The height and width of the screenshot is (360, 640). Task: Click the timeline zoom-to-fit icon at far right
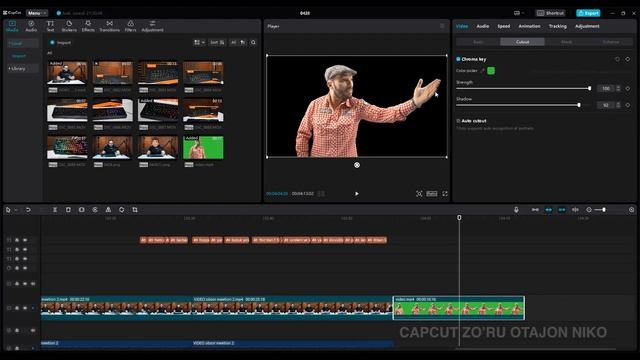pyautogui.click(x=631, y=210)
